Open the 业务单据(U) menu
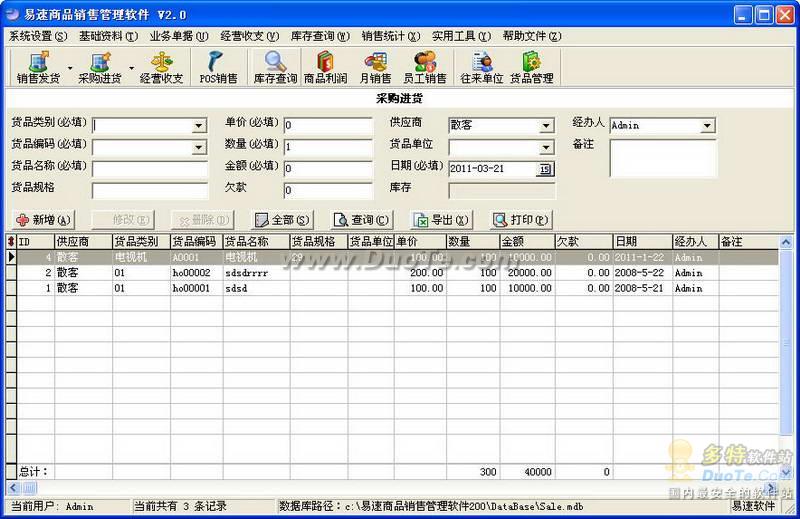800x519 pixels. [x=179, y=36]
